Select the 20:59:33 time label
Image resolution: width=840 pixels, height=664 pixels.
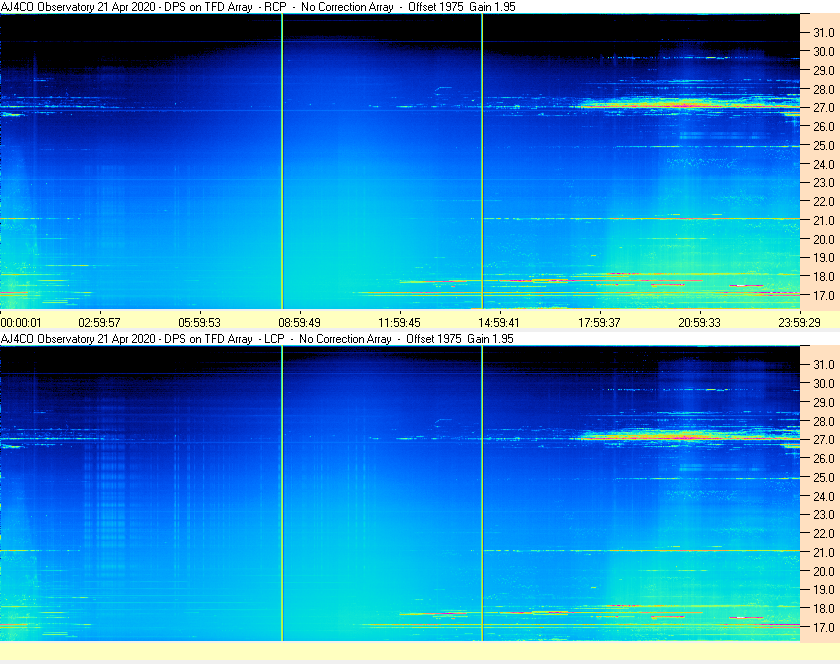point(700,323)
